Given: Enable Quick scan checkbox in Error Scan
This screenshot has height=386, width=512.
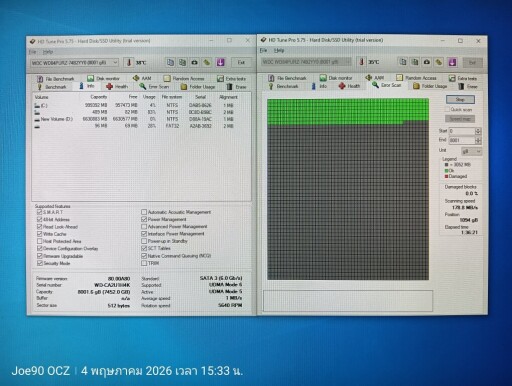Looking at the screenshot, I should click(x=447, y=109).
